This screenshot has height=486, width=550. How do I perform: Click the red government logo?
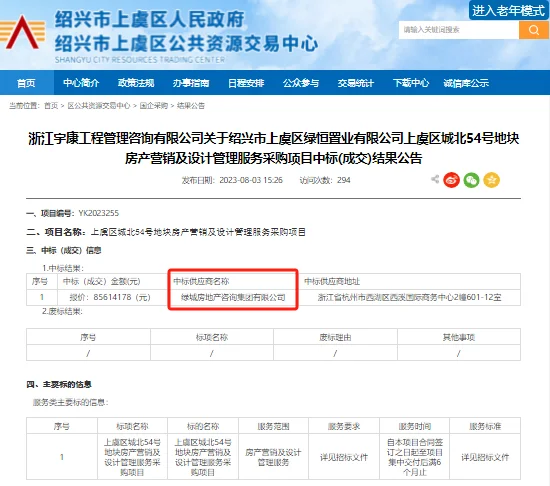tap(23, 32)
